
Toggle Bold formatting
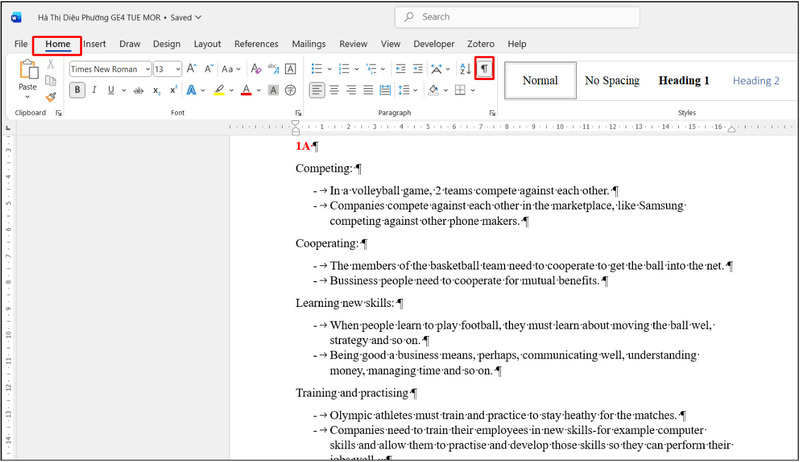77,90
